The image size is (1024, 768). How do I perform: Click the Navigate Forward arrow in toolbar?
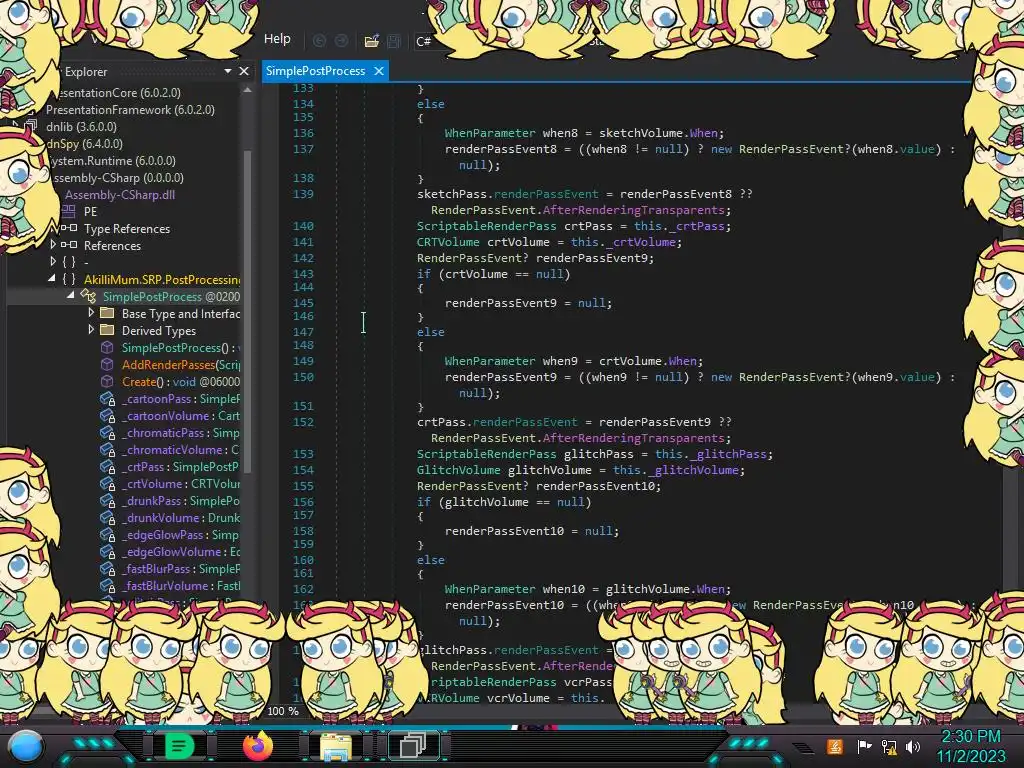point(342,41)
